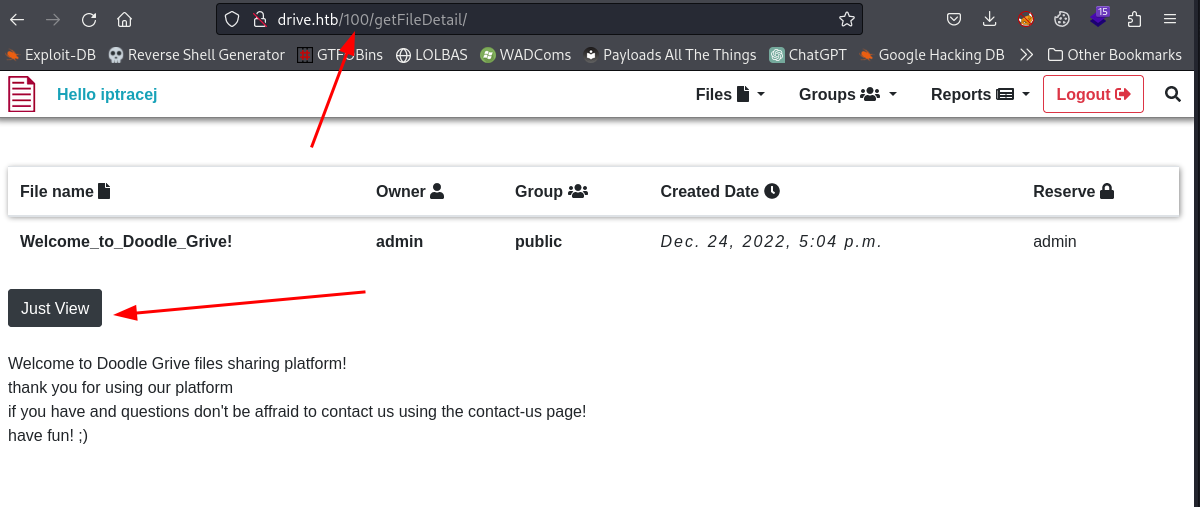The width and height of the screenshot is (1200, 507).
Task: Click the insecure connection padlock icon
Action: [259, 19]
